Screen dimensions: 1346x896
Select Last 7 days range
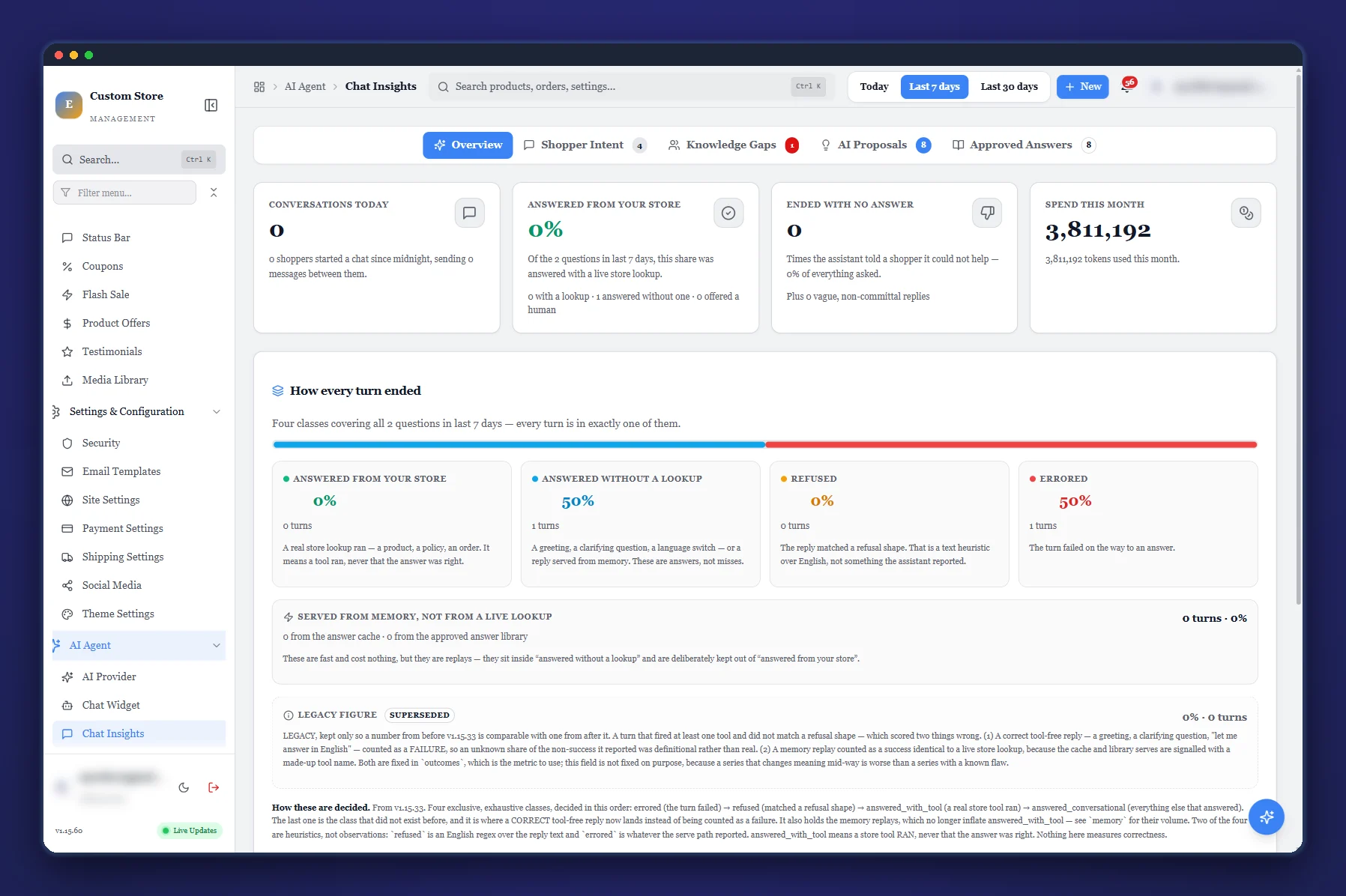click(934, 87)
